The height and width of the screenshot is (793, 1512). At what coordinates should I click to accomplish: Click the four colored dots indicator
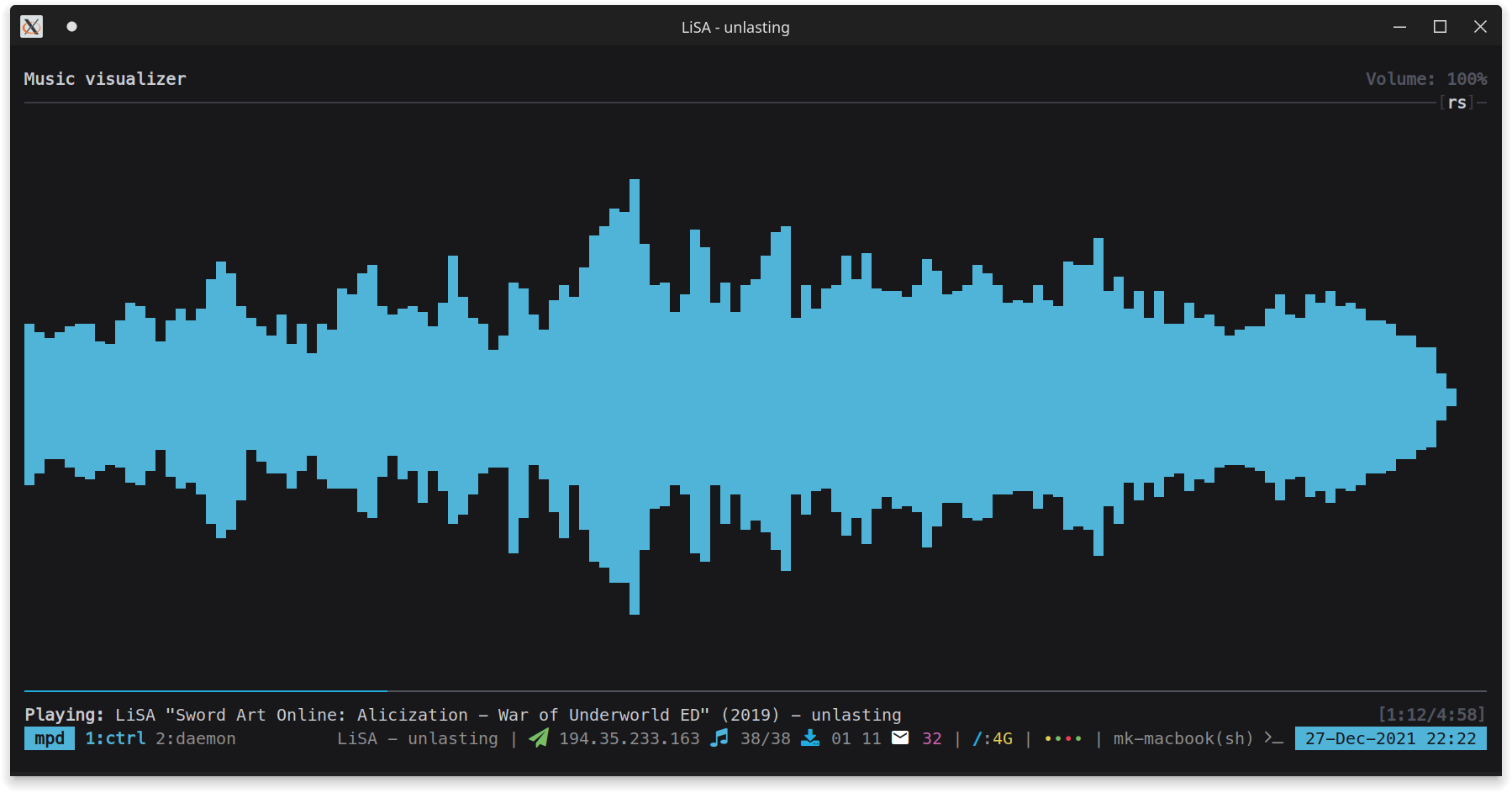[1062, 738]
